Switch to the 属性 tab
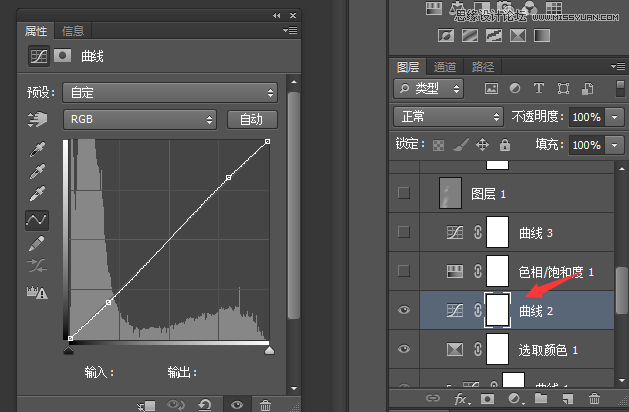This screenshot has width=629, height=412. pyautogui.click(x=36, y=30)
